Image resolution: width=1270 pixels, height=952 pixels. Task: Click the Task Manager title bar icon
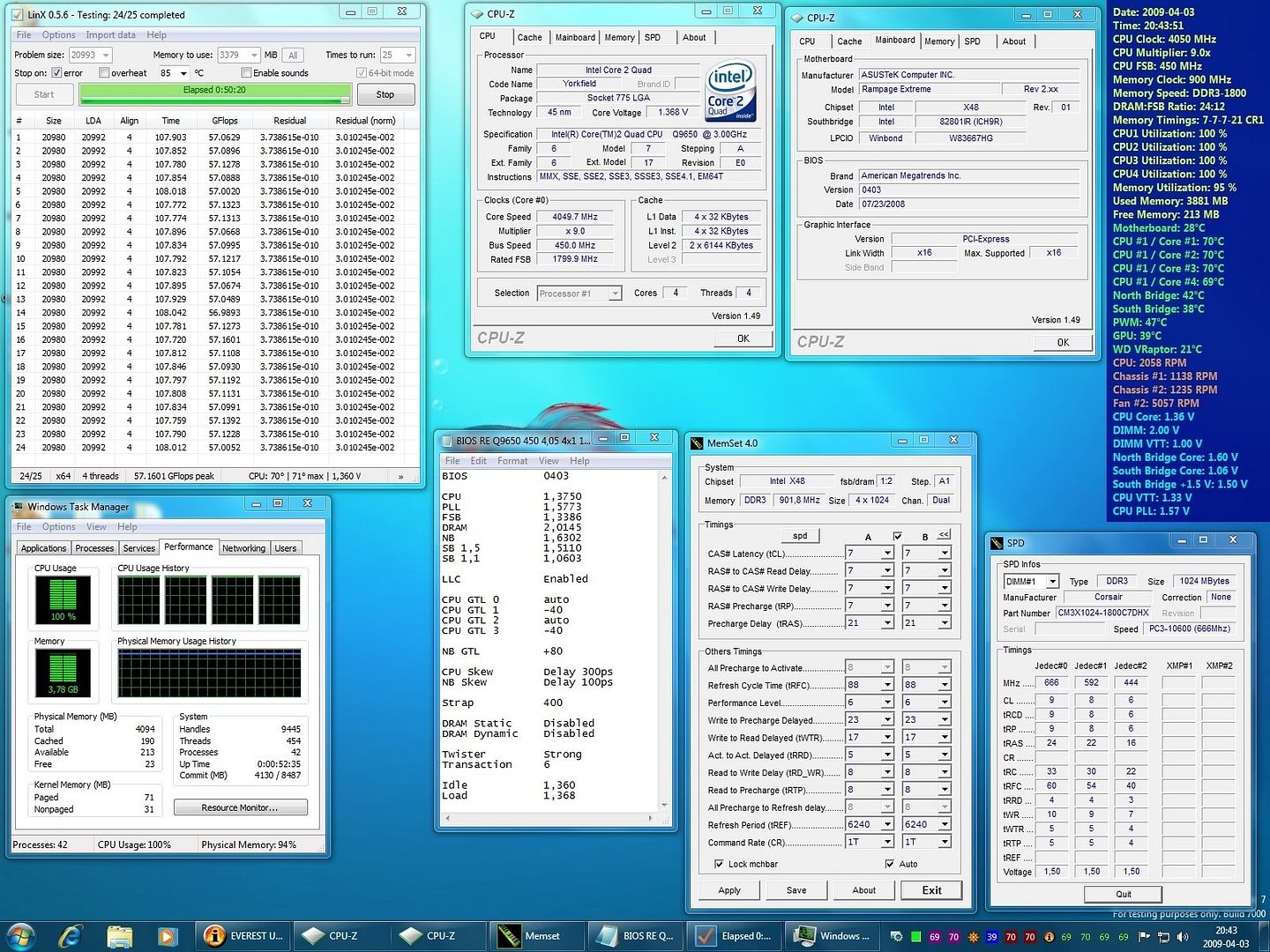[19, 507]
